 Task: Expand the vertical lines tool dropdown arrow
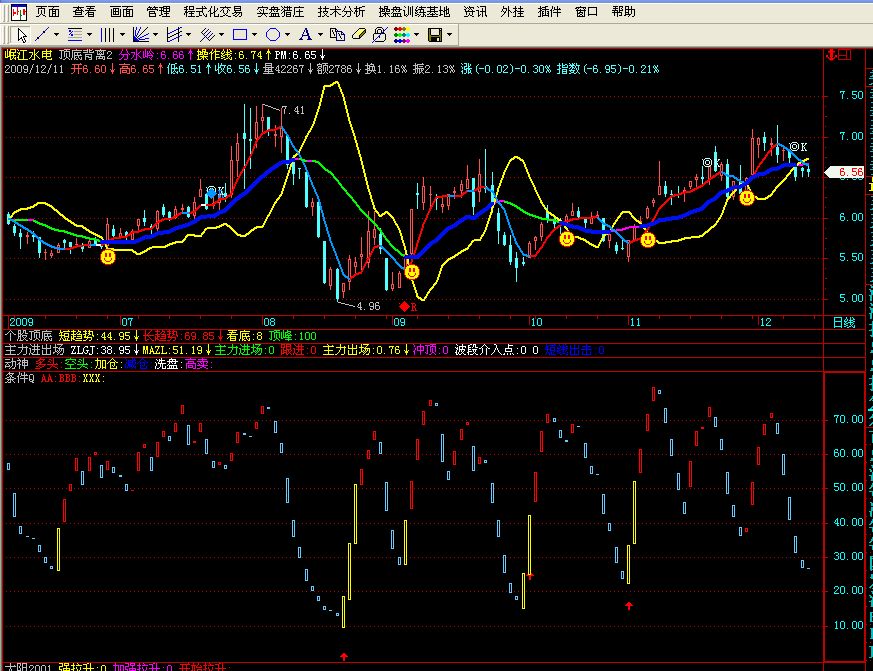click(x=123, y=35)
